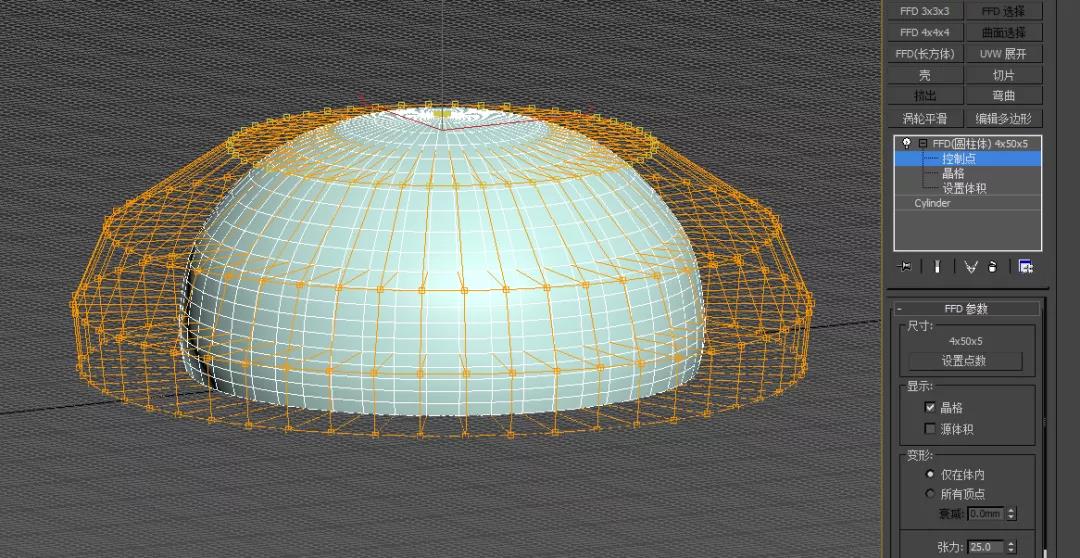Viewport: 1080px width, 558px height.
Task: Click the Pin Stack icon
Action: (x=906, y=267)
